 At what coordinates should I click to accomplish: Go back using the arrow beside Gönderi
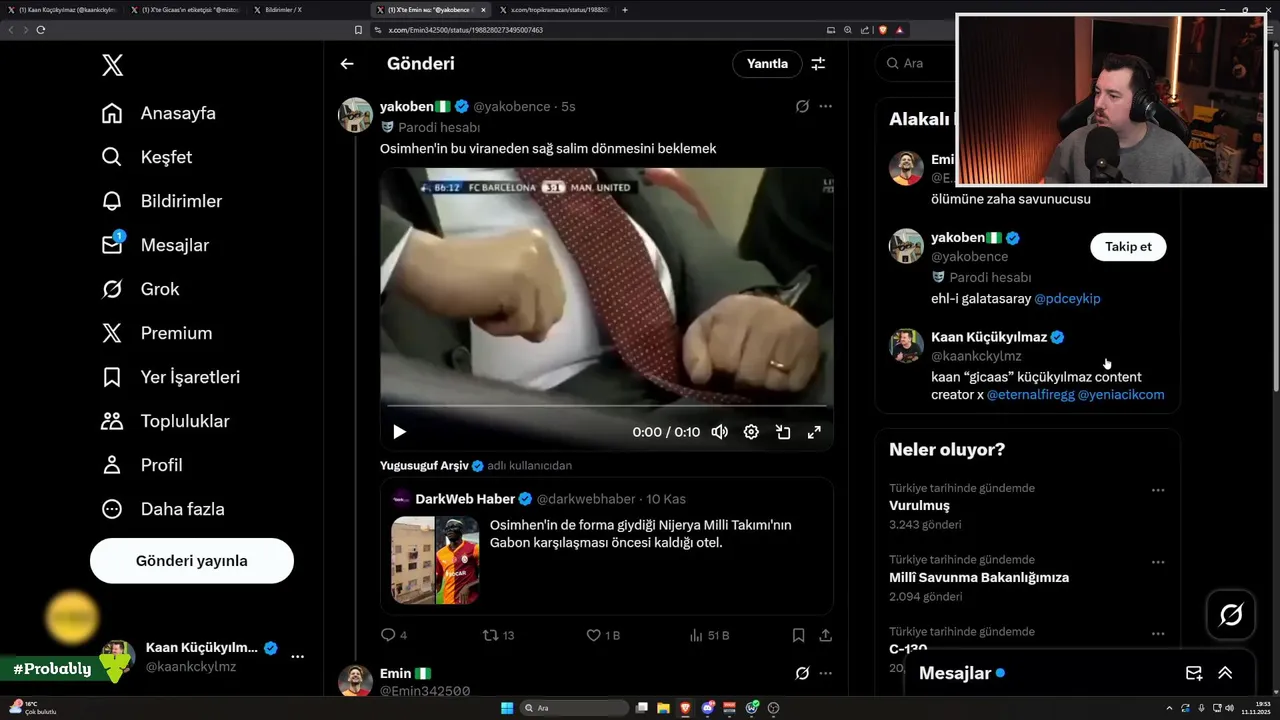(x=347, y=64)
